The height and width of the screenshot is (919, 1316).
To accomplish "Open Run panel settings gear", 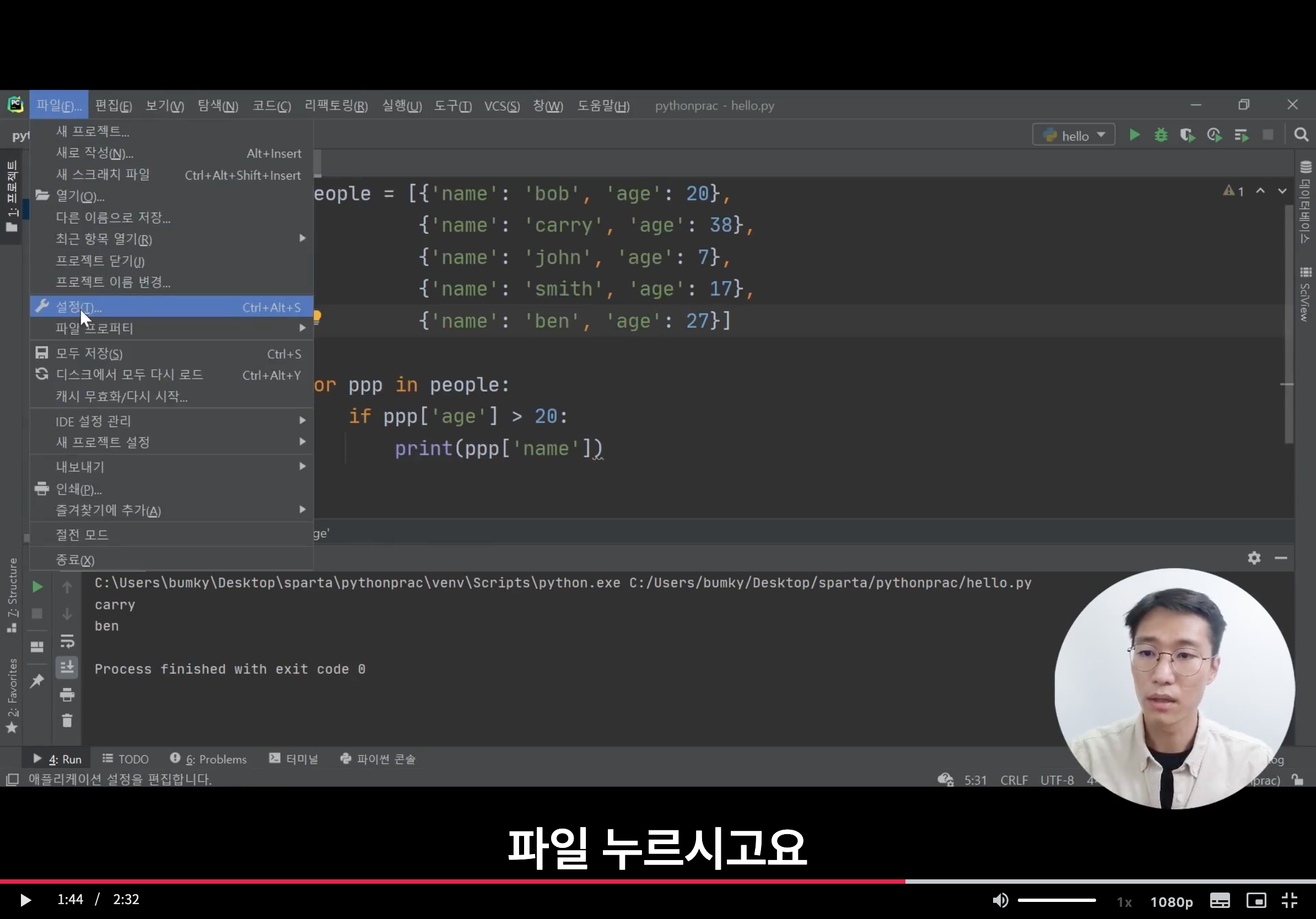I will [x=1254, y=558].
